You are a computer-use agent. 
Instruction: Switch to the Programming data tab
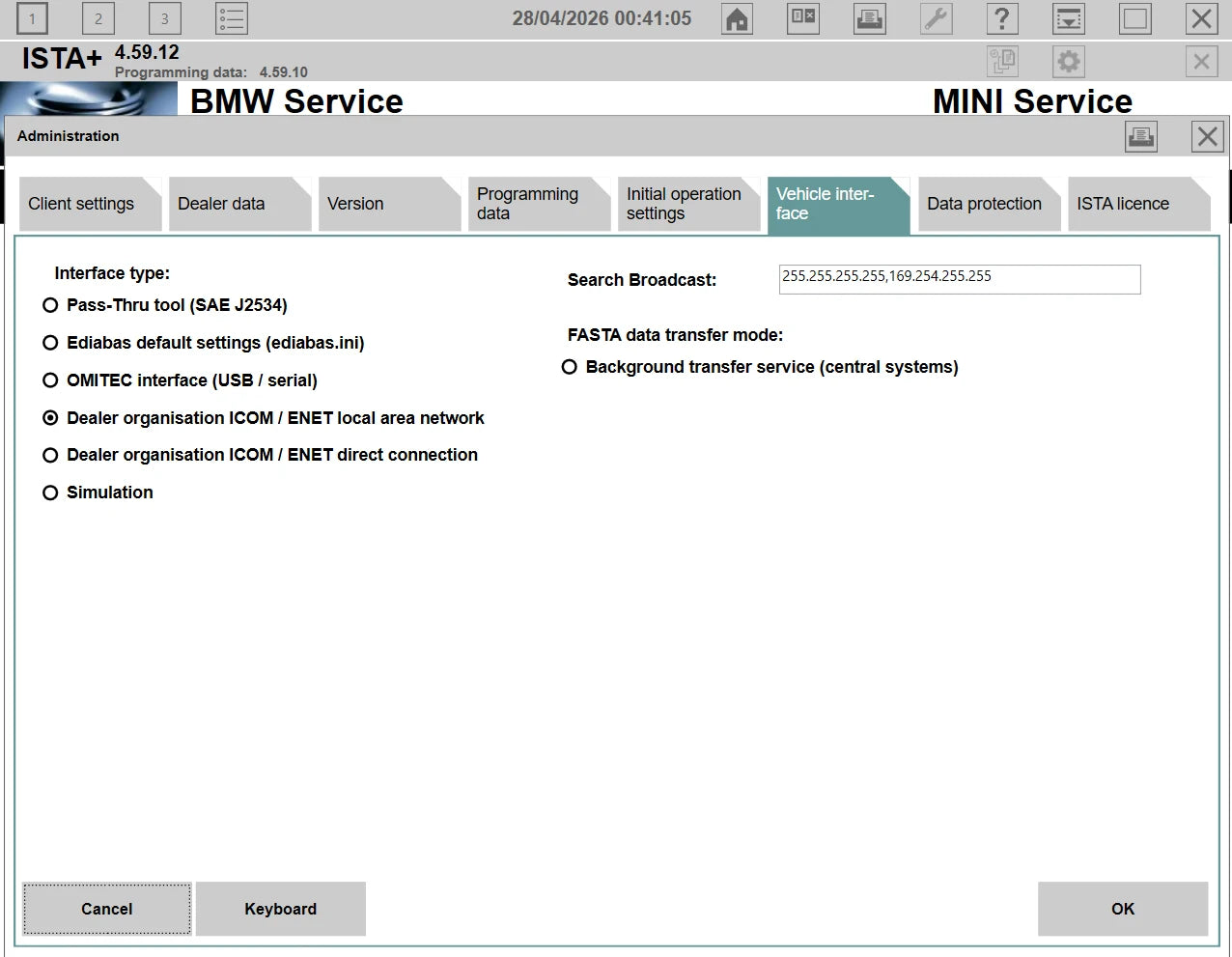pyautogui.click(x=539, y=204)
